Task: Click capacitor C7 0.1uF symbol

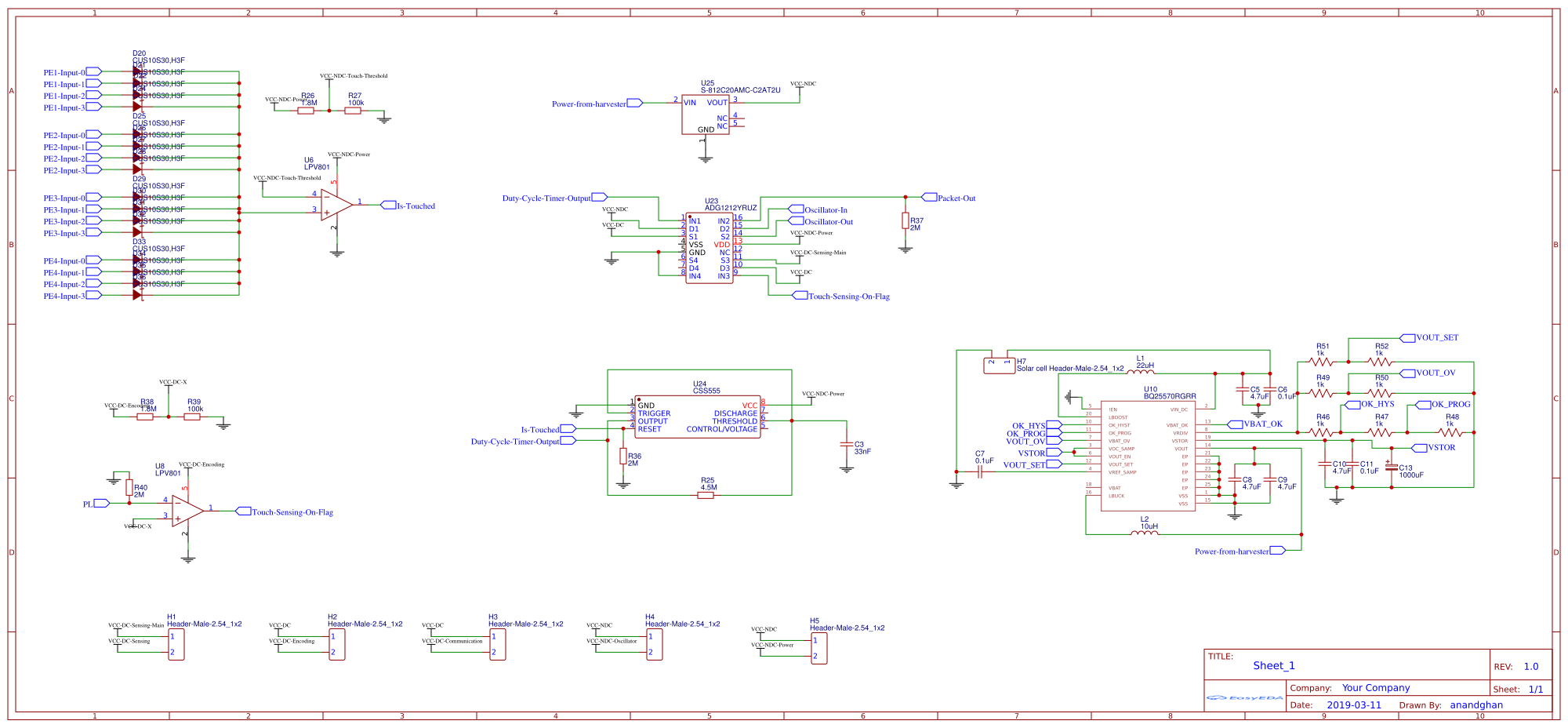Action: coord(980,471)
